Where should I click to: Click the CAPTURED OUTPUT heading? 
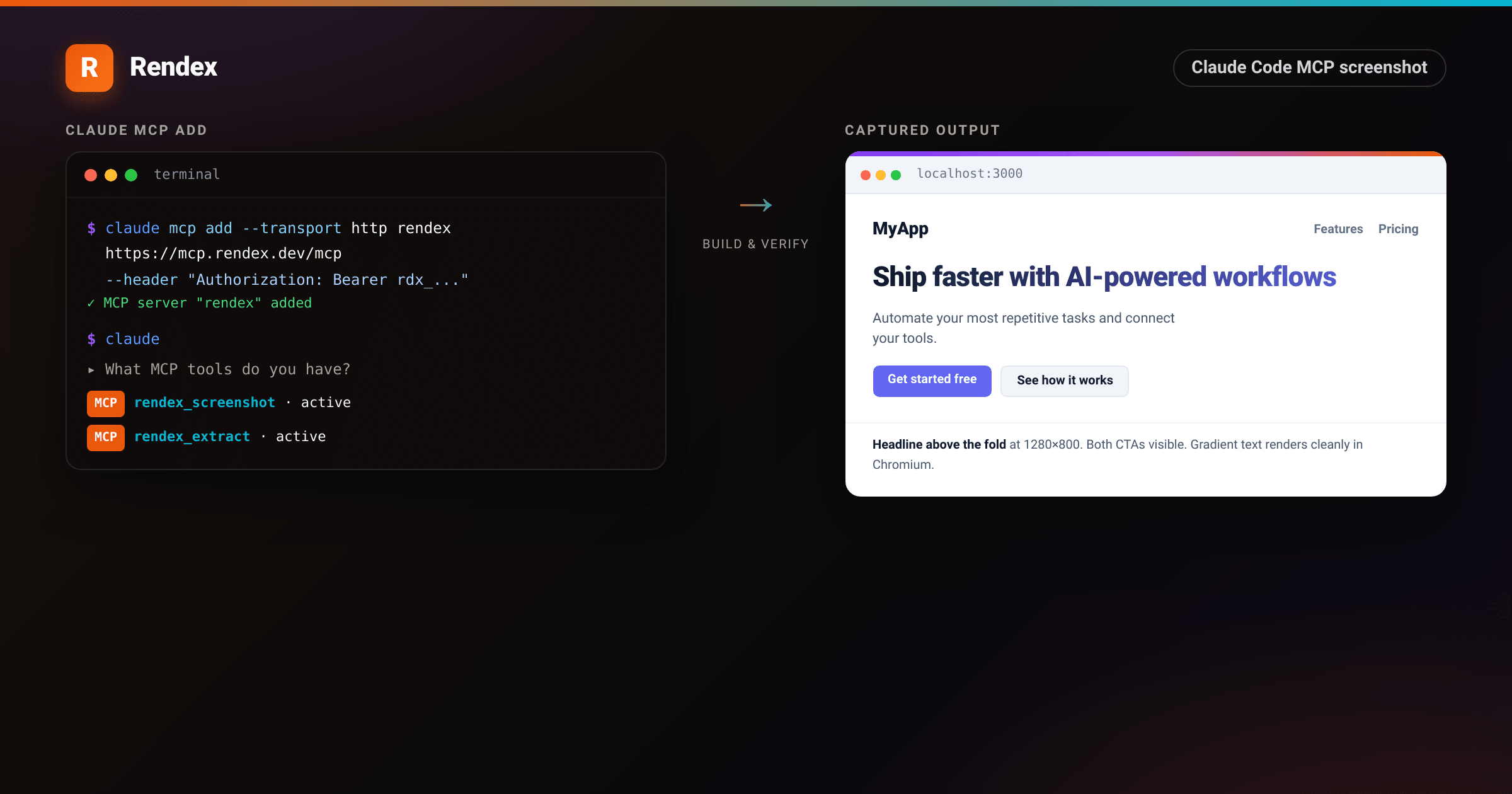point(922,130)
